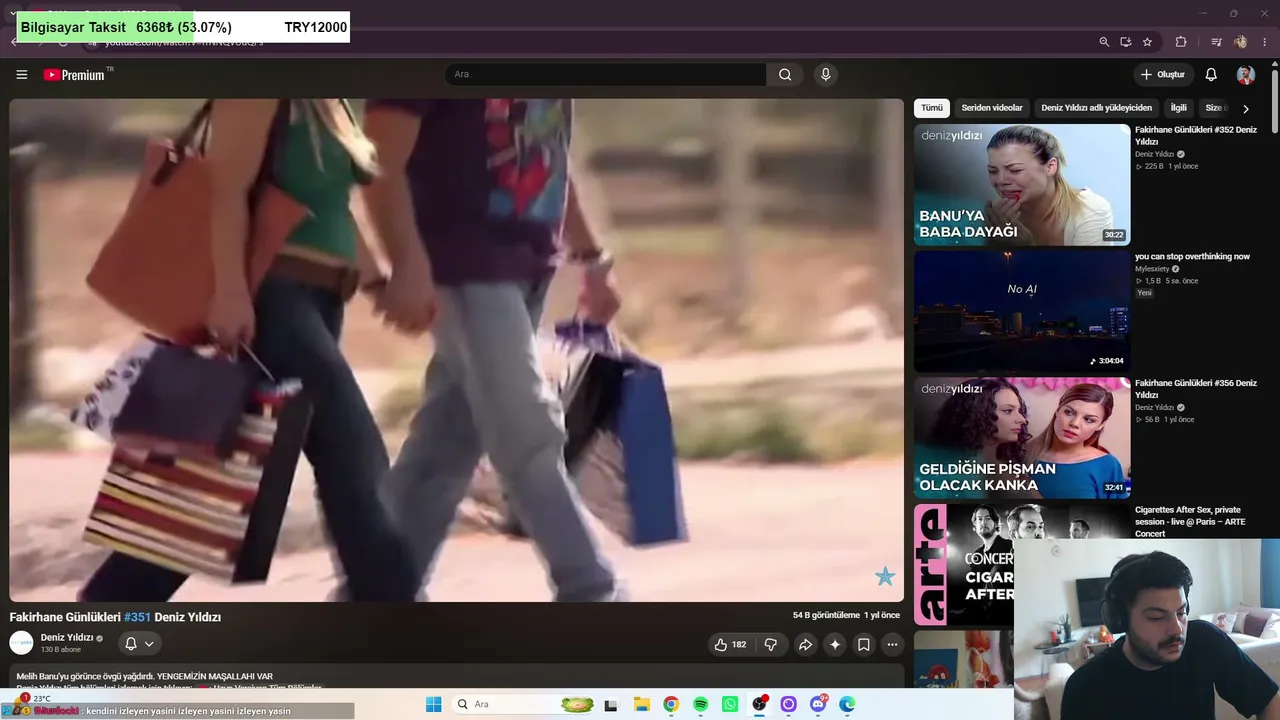Open Fakirhane Günlükleri #356 video title
This screenshot has width=1280, height=720.
pos(1196,389)
